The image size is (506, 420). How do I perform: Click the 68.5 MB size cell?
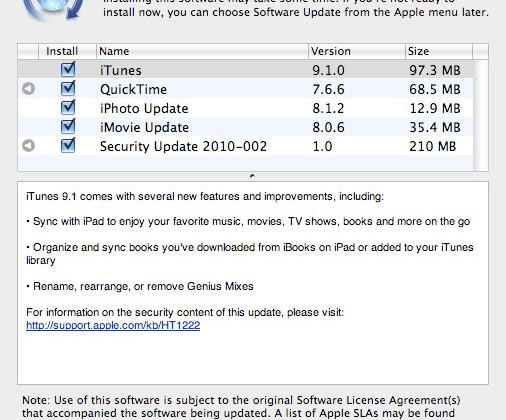coord(435,89)
